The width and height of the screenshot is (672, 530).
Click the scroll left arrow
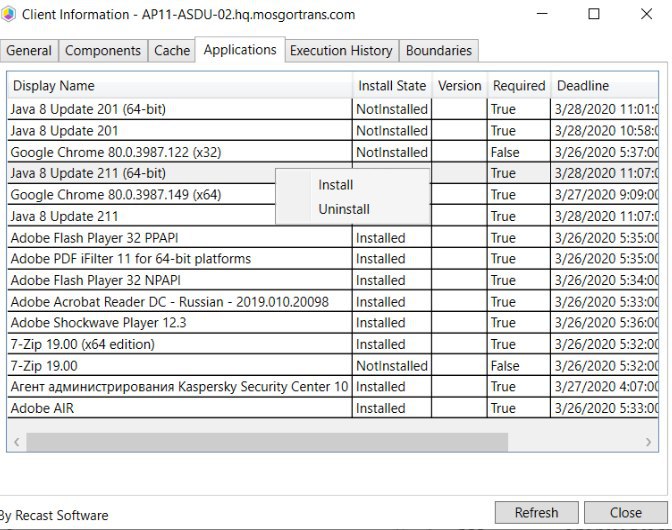(x=17, y=442)
